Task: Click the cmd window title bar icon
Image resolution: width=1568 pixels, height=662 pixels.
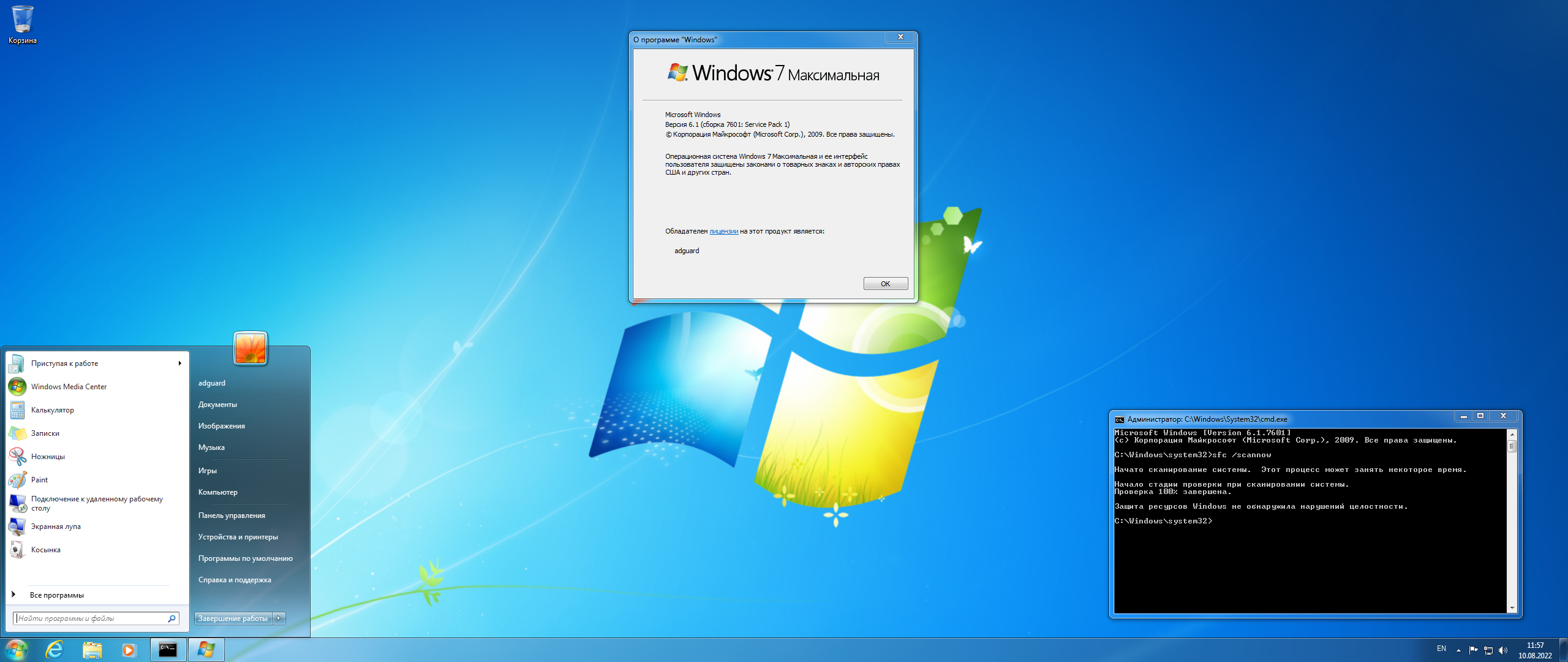Action: tap(1119, 419)
